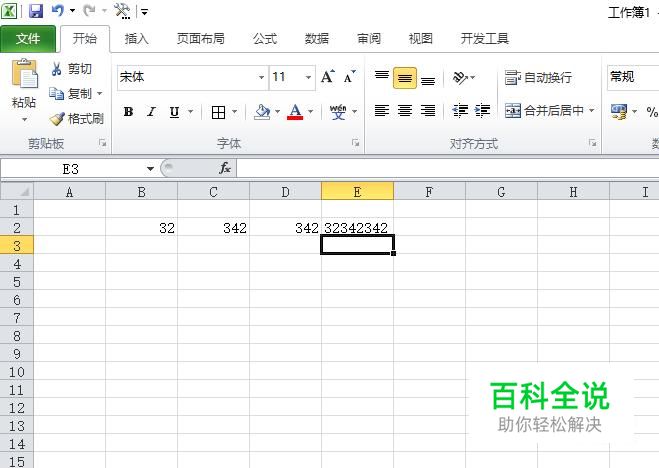Open the Paste clipboard icon

pos(24,74)
